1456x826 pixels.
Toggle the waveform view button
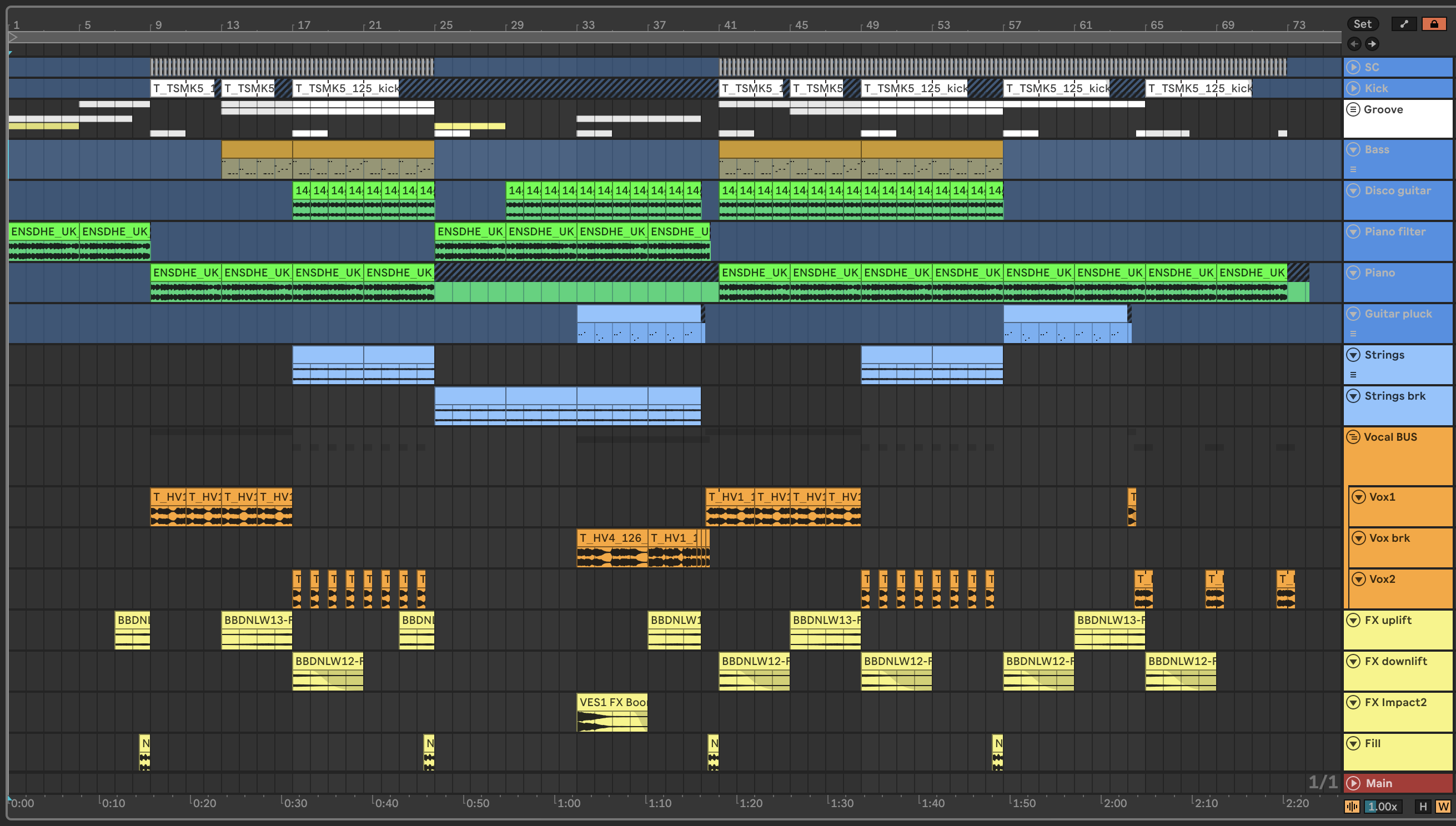(1352, 806)
